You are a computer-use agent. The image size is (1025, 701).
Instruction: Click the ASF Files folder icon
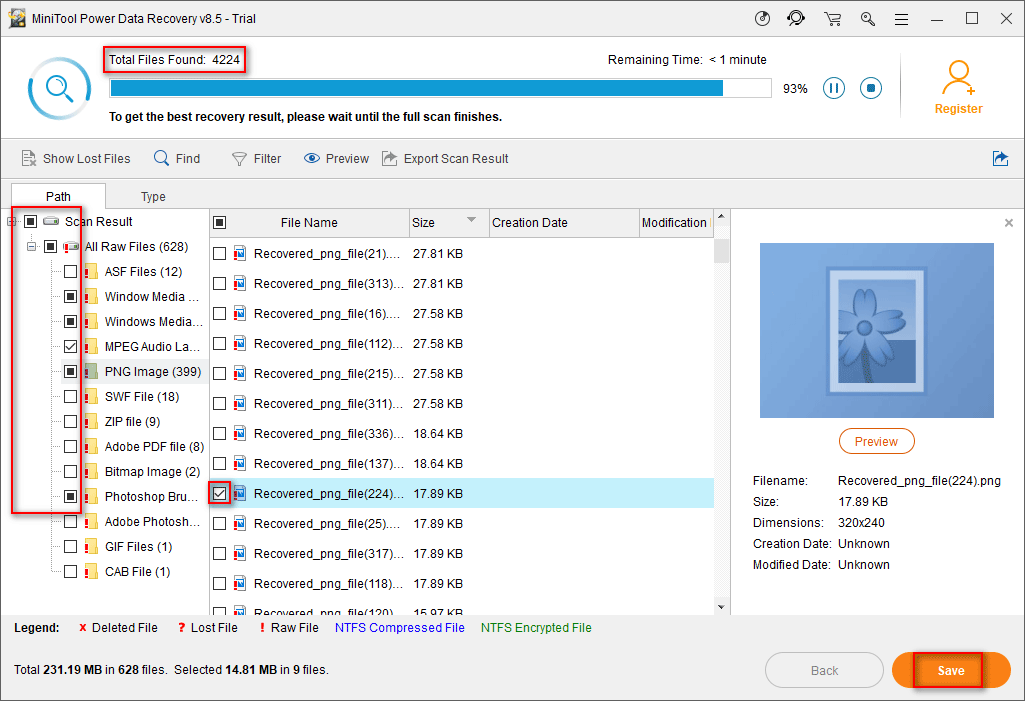point(92,271)
